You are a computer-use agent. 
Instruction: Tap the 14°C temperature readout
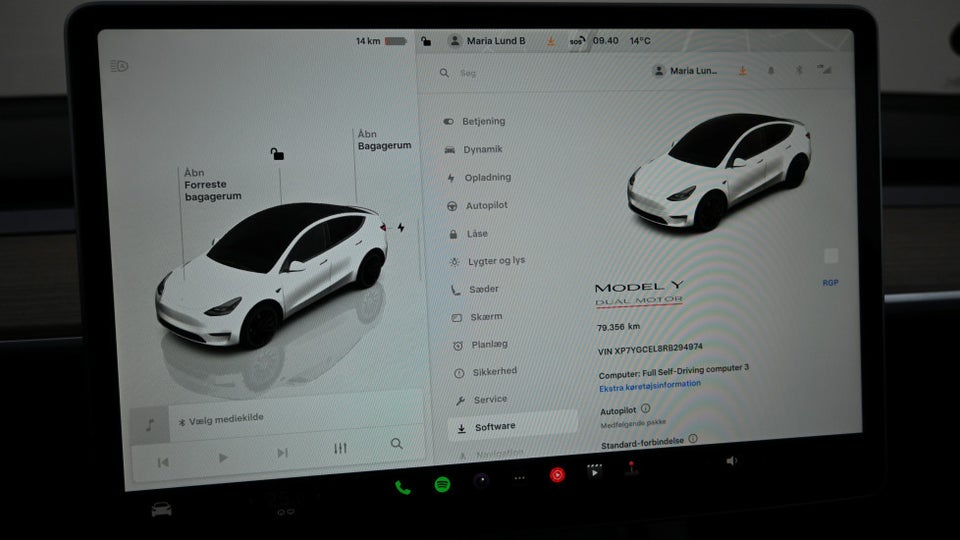640,40
